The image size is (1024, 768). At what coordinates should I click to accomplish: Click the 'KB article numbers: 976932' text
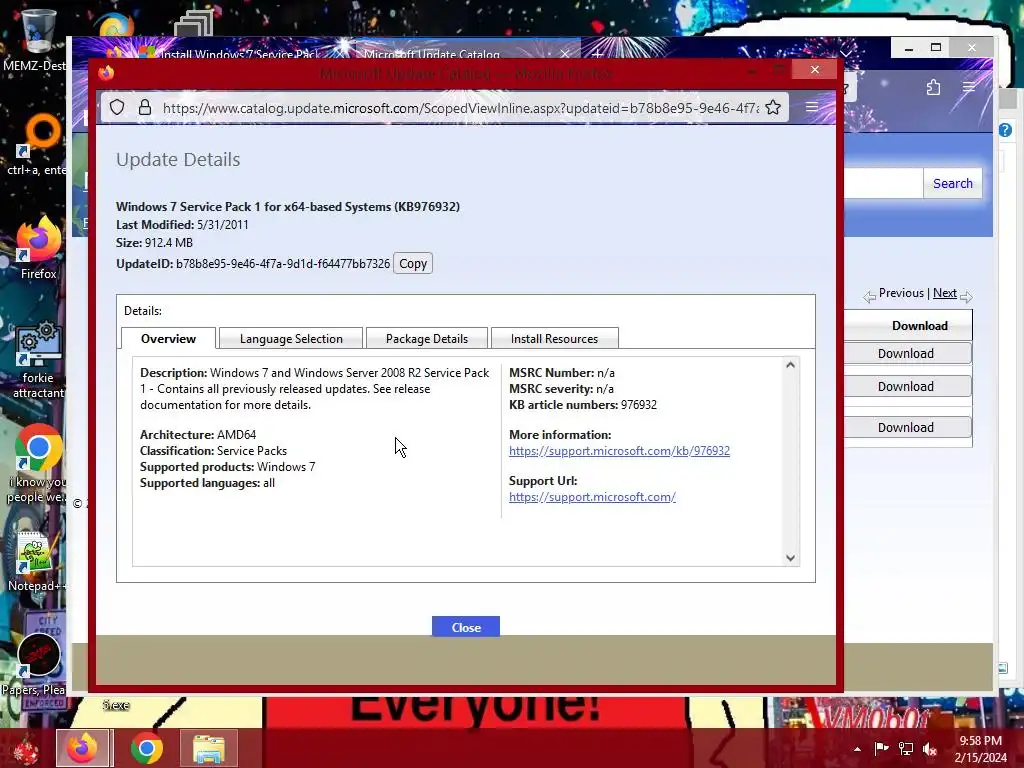point(583,405)
